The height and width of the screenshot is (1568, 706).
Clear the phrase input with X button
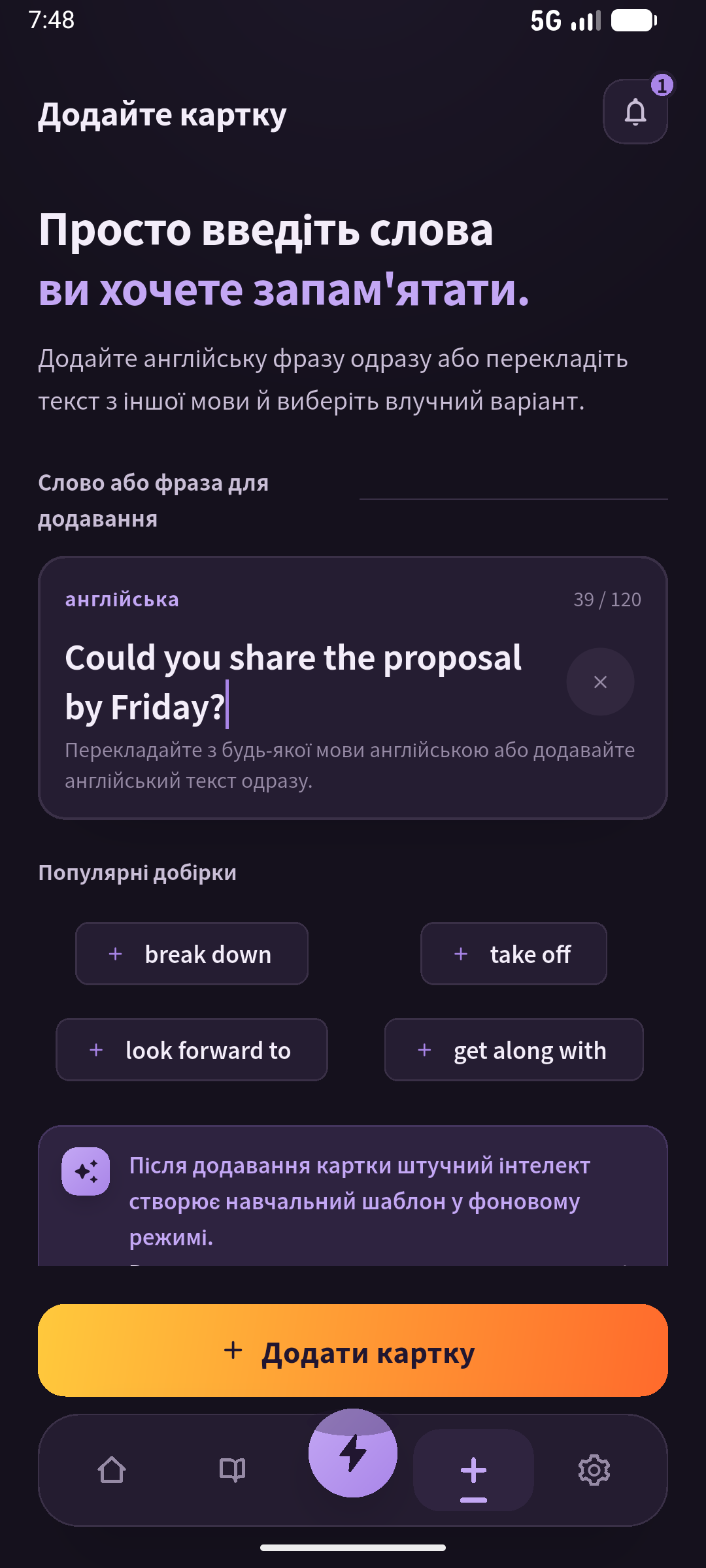(600, 681)
